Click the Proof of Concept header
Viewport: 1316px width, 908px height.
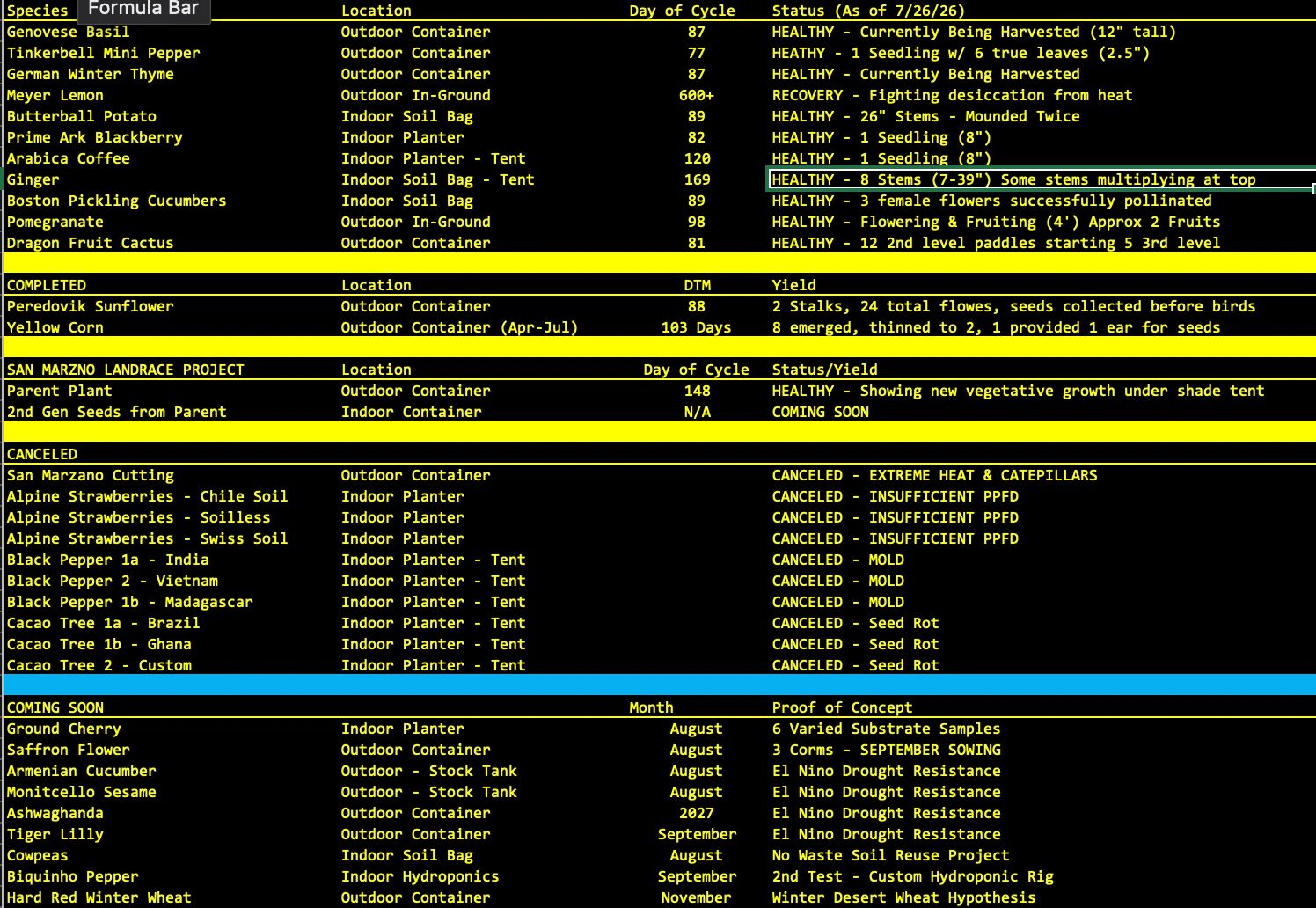842,707
